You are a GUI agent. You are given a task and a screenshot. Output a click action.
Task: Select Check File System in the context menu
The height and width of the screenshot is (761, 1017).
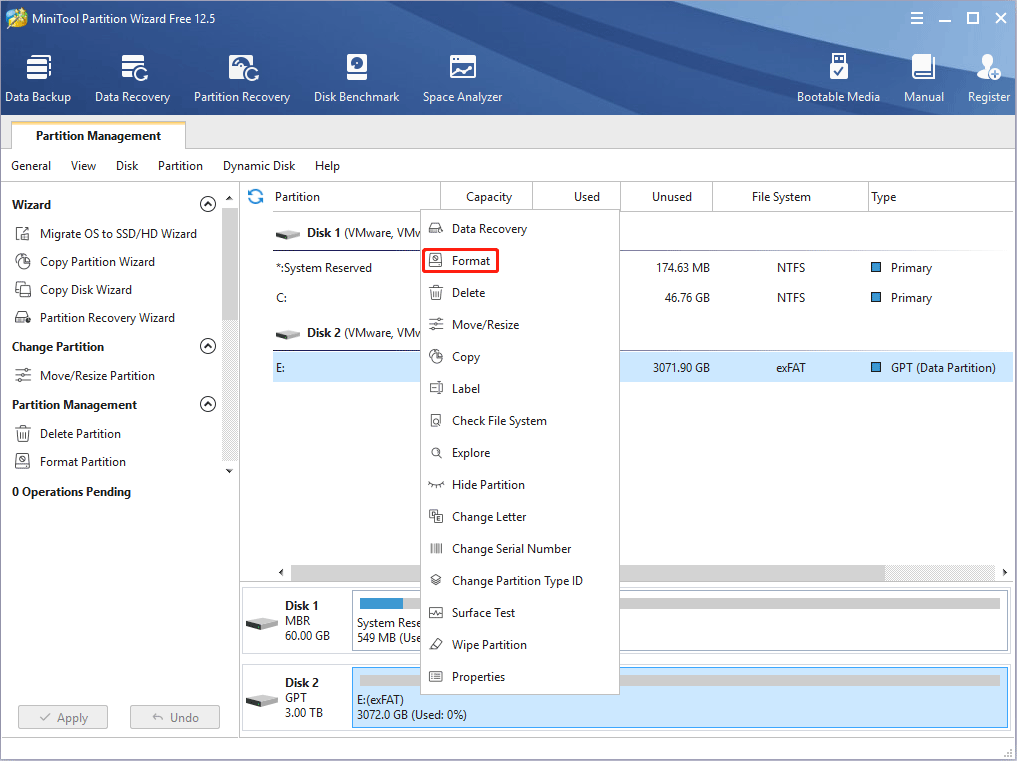[x=520, y=420]
